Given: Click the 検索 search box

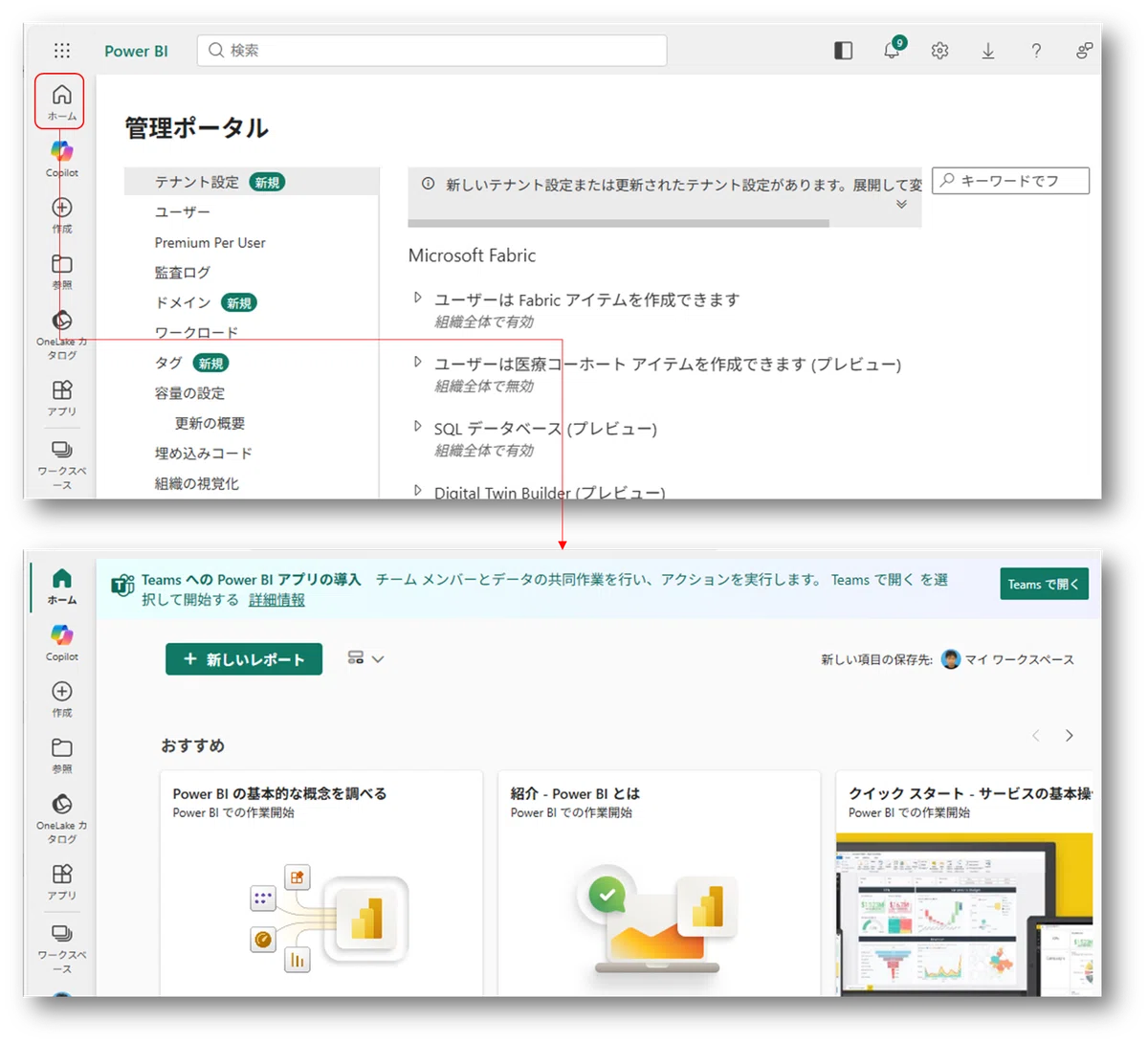Looking at the screenshot, I should (x=431, y=51).
